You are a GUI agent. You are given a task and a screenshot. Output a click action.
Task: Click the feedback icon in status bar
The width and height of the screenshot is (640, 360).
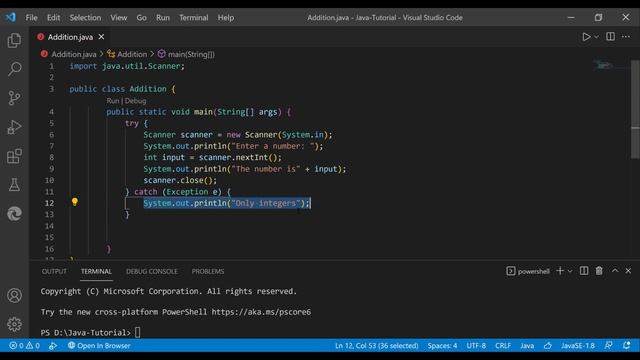pos(608,346)
